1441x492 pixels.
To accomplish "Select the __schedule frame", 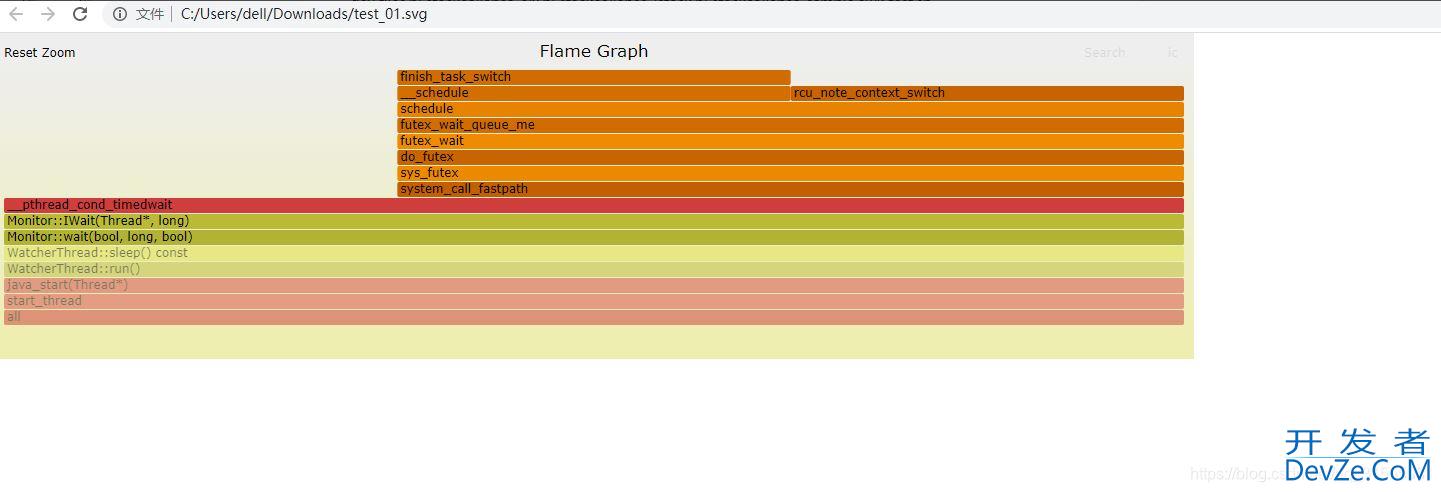I will (593, 93).
